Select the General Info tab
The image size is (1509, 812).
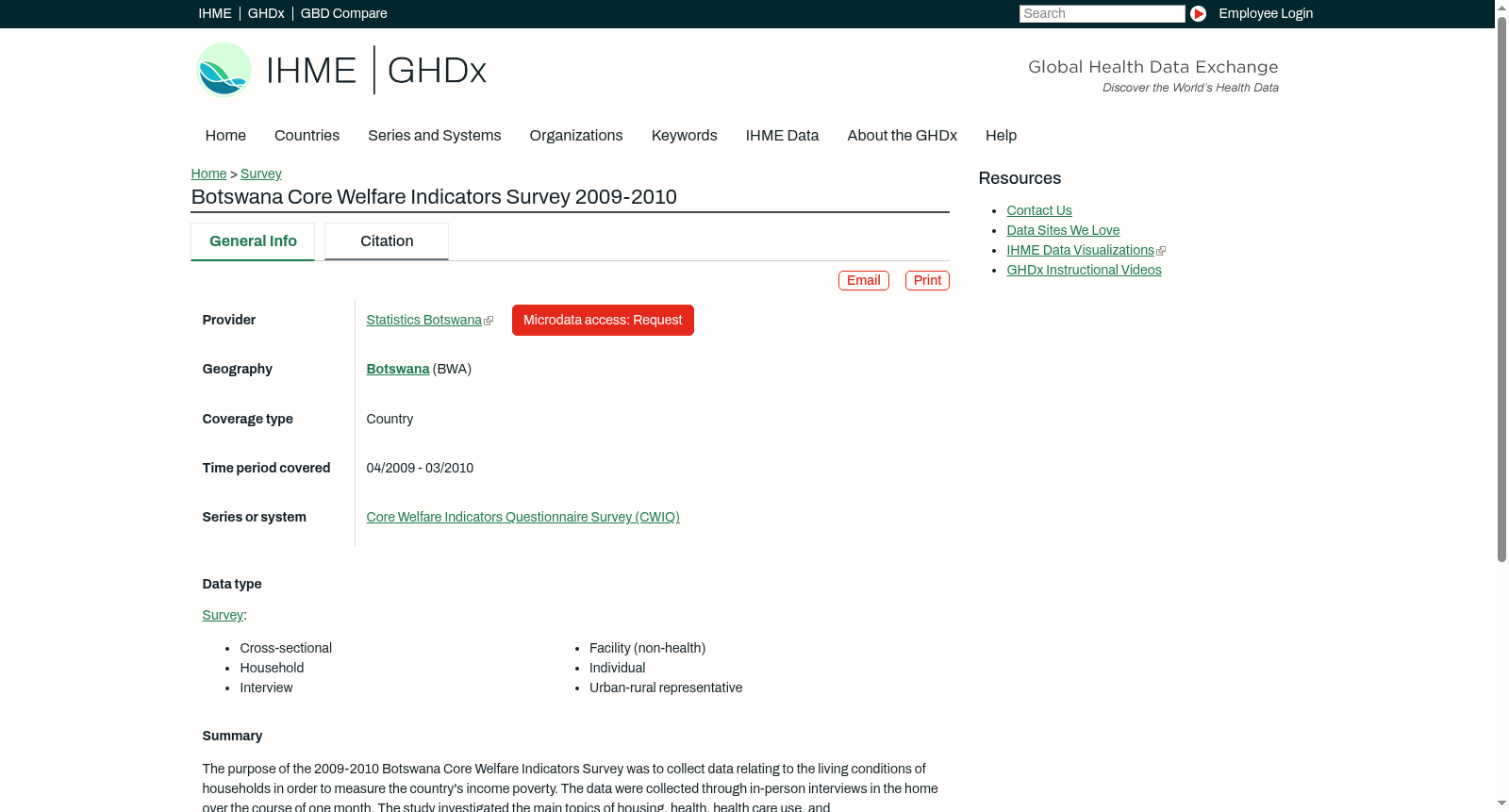point(253,241)
